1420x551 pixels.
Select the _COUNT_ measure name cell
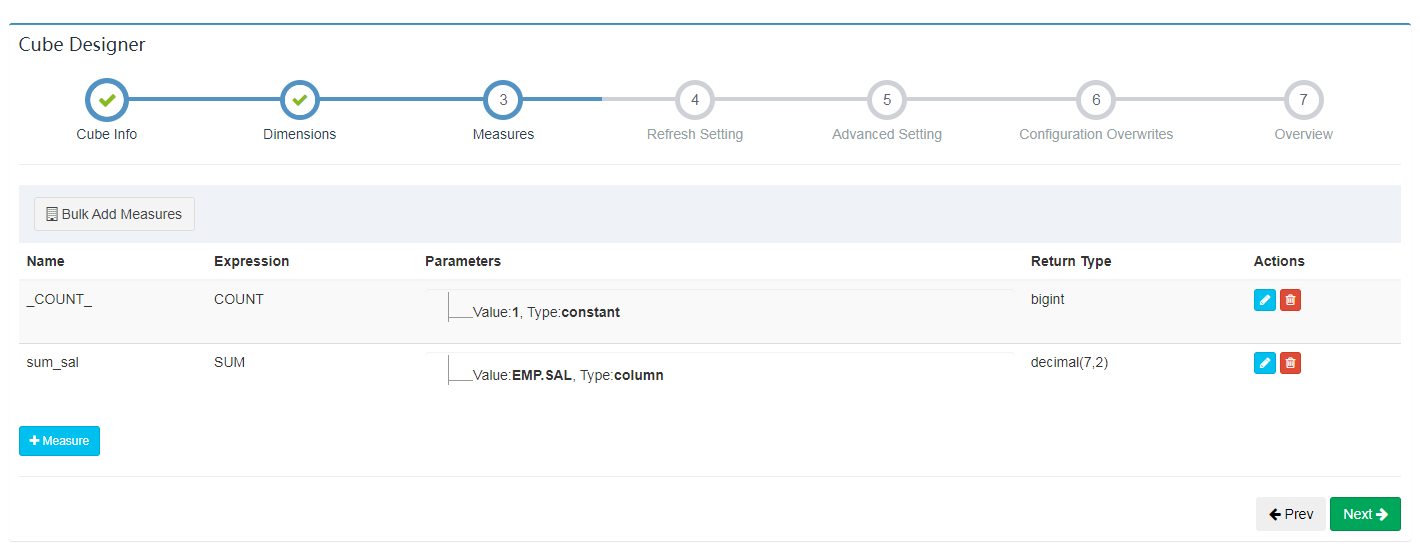point(59,299)
